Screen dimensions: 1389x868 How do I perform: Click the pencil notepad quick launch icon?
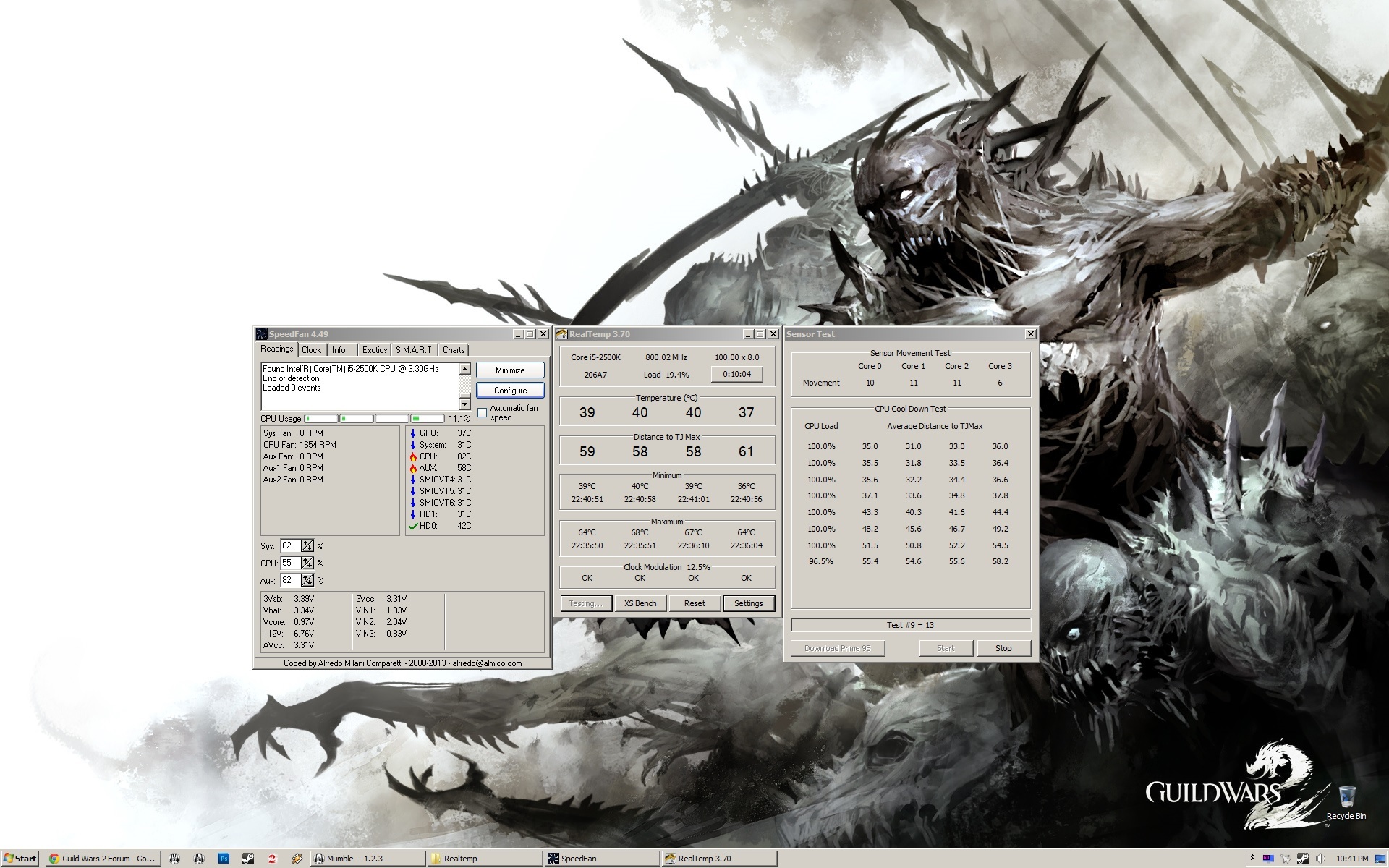297,859
